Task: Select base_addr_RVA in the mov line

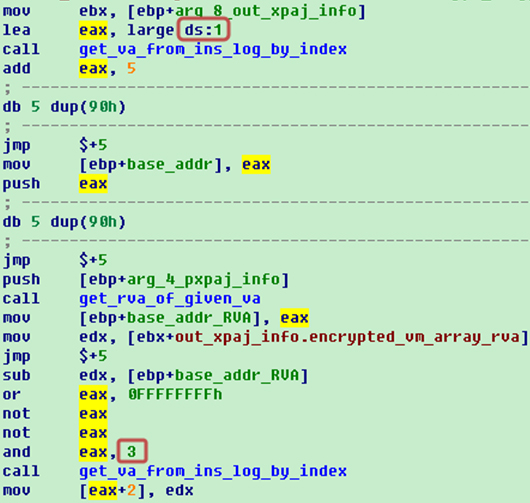Action: coord(189,318)
